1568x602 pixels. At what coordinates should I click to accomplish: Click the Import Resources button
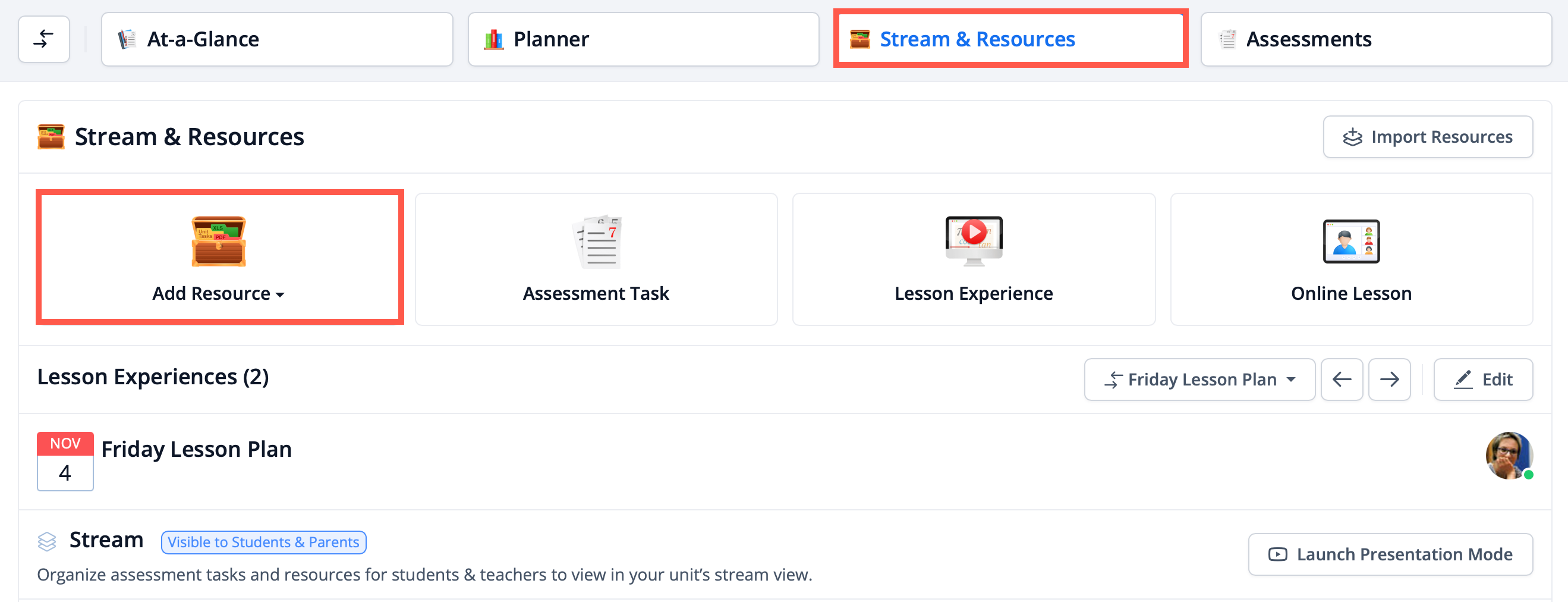[1427, 137]
